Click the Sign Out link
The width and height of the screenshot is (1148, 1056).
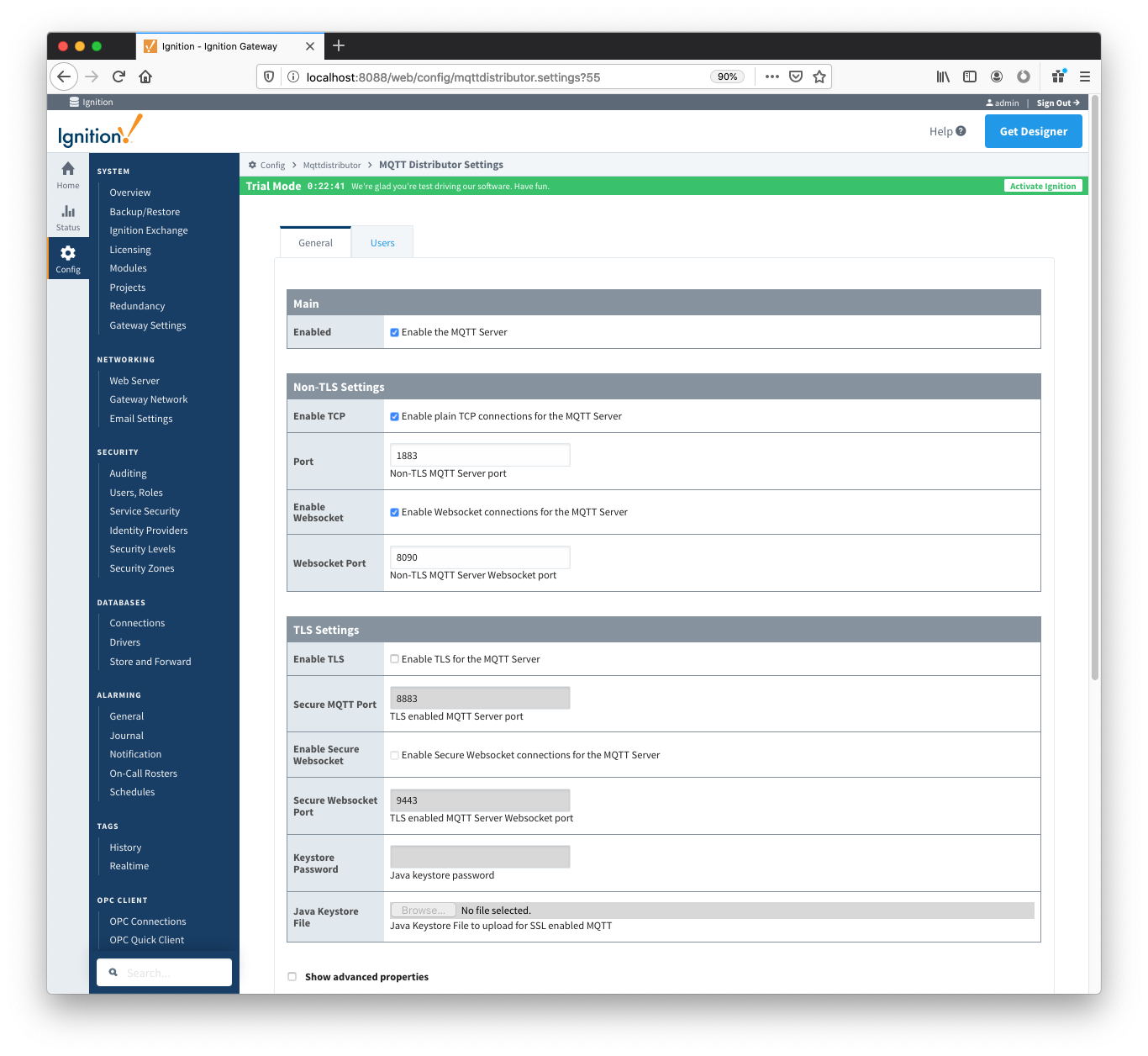point(1058,103)
